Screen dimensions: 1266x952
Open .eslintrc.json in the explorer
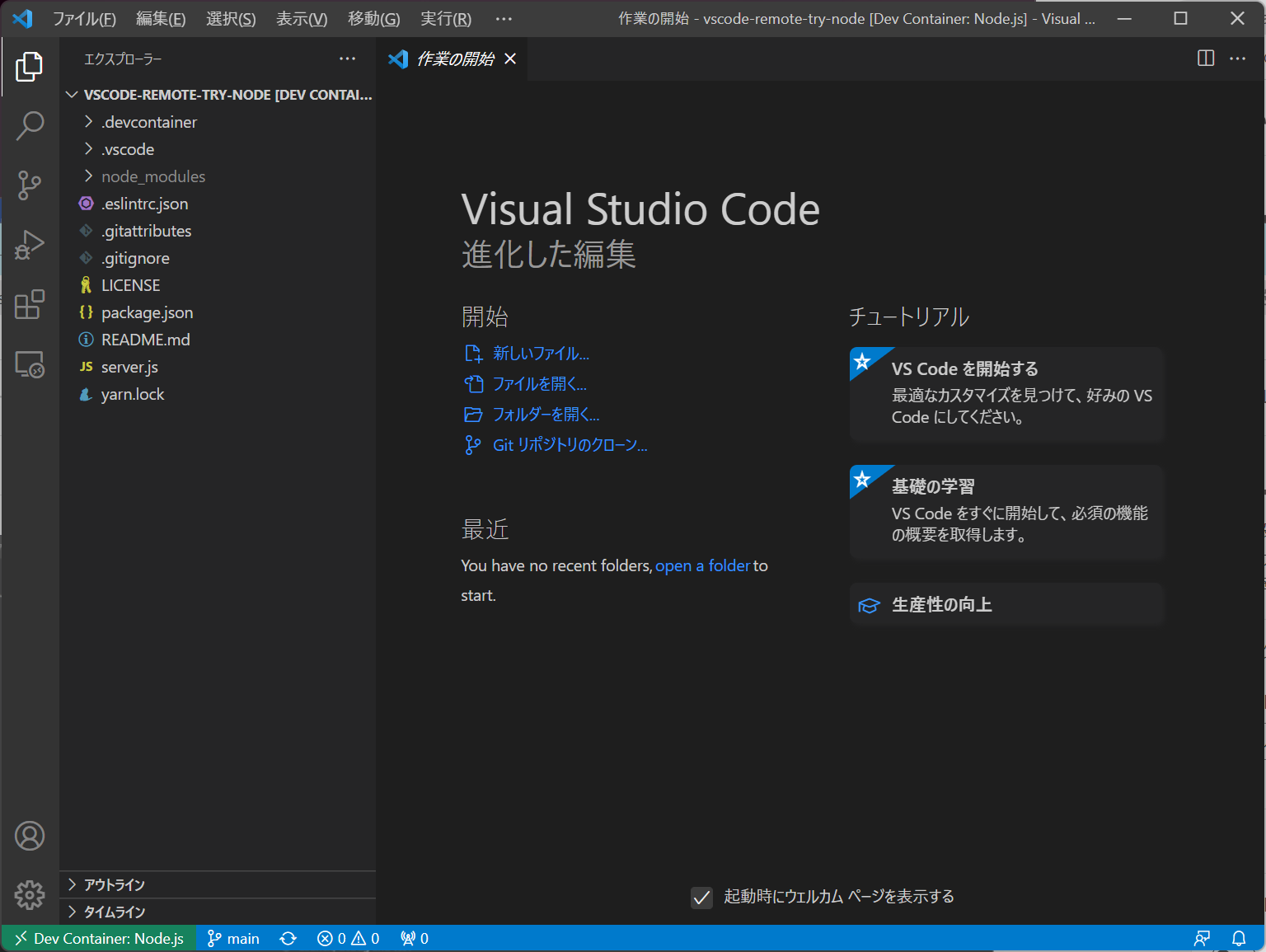click(x=218, y=204)
